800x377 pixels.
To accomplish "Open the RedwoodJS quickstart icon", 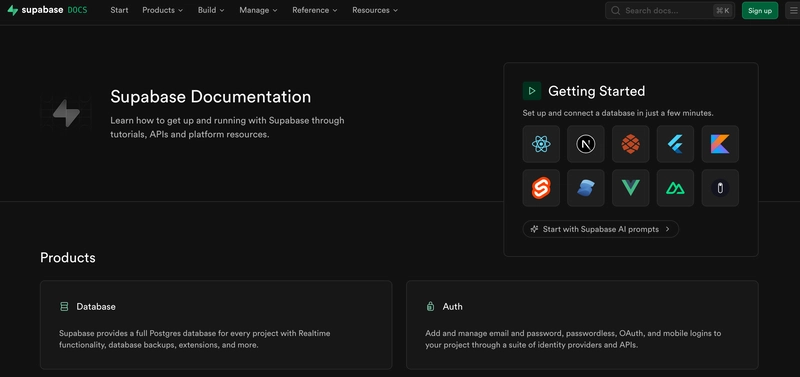I will pyautogui.click(x=631, y=144).
